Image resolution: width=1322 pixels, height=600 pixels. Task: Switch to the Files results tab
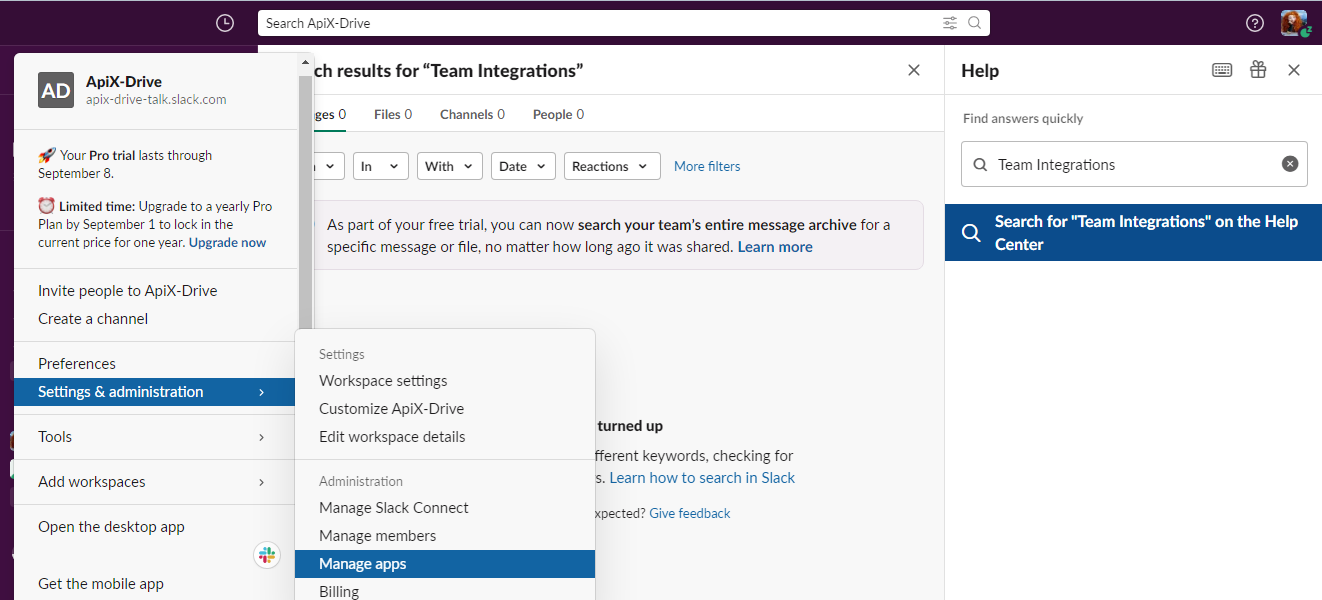point(393,114)
